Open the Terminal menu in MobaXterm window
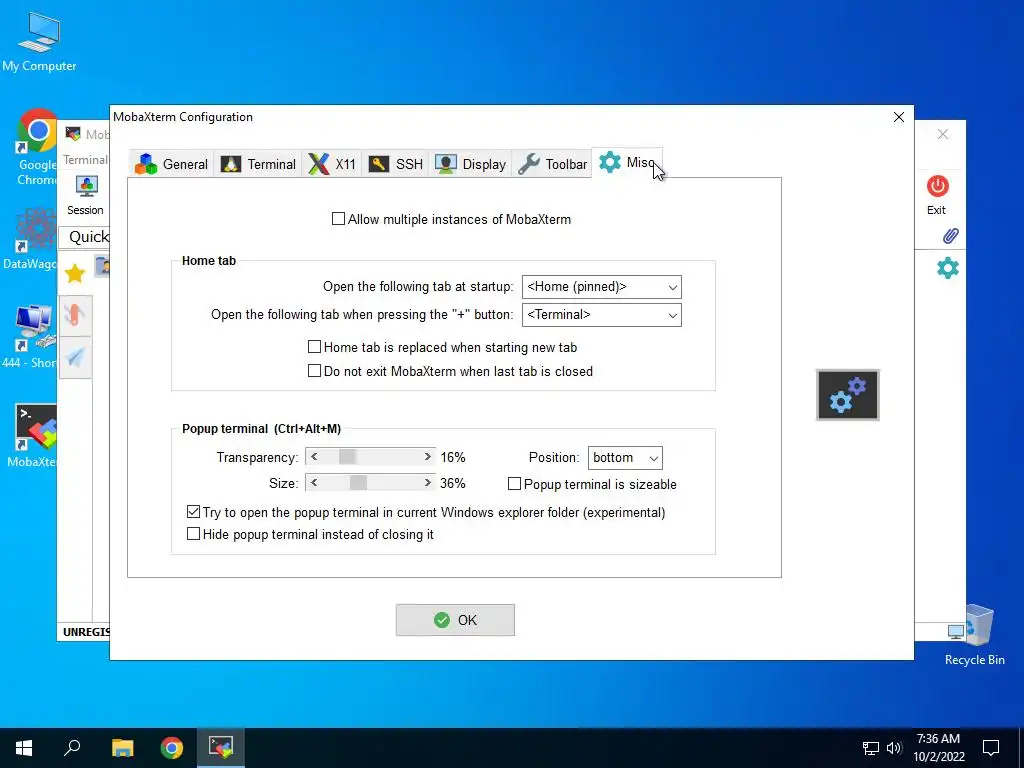The width and height of the screenshot is (1024, 768). click(85, 159)
